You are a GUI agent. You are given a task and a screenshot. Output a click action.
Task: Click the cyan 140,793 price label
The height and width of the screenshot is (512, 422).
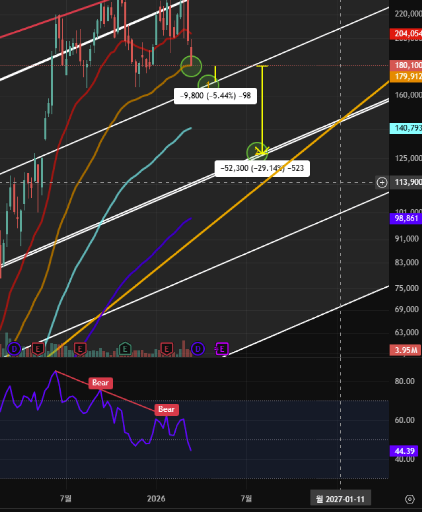pyautogui.click(x=406, y=128)
